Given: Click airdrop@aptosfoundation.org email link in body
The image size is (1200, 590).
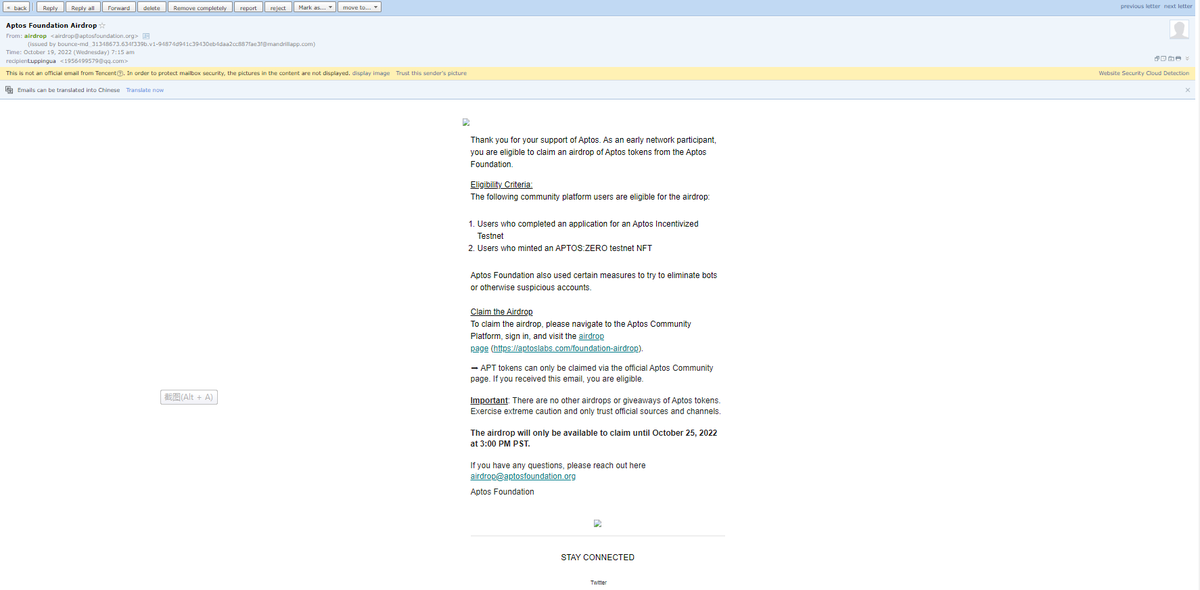Looking at the screenshot, I should click(523, 476).
